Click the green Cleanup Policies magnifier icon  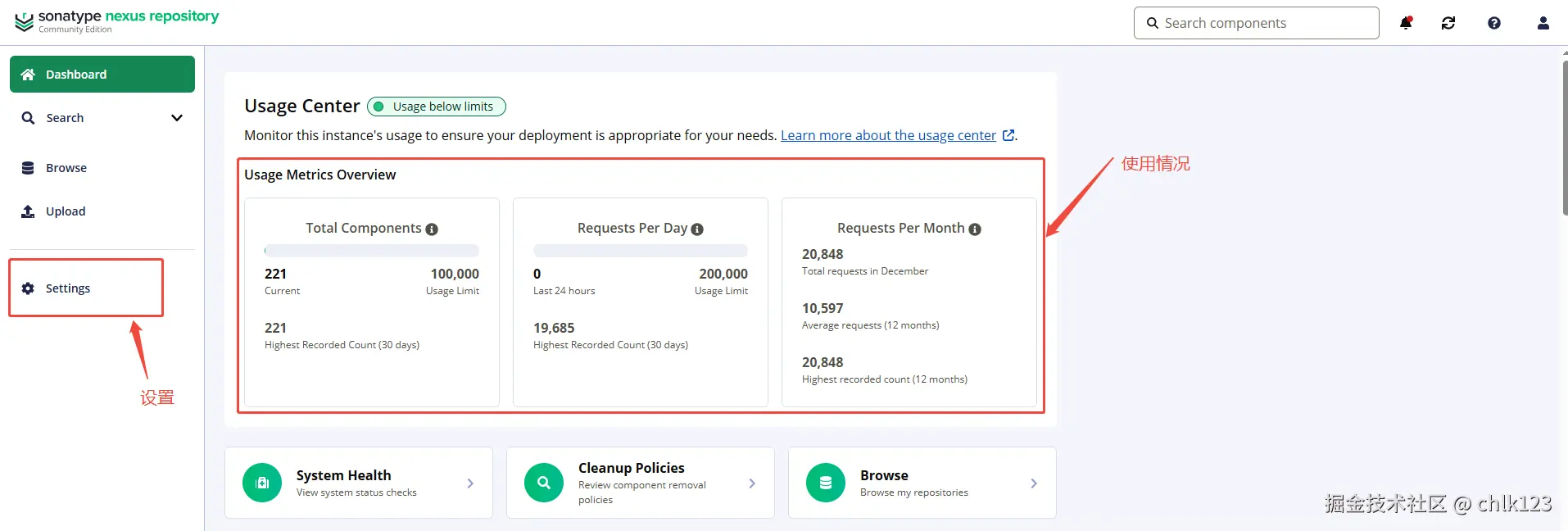[544, 483]
